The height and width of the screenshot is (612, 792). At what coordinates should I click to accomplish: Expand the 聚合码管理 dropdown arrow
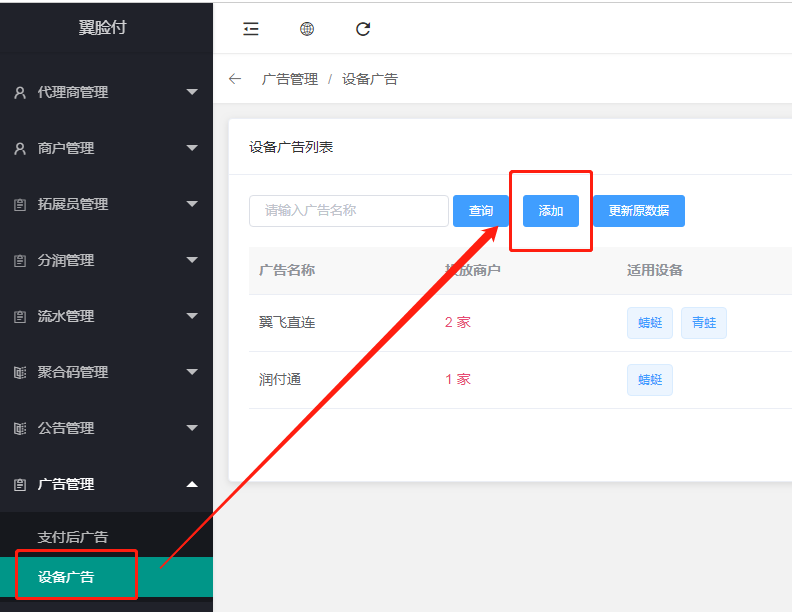click(x=192, y=372)
